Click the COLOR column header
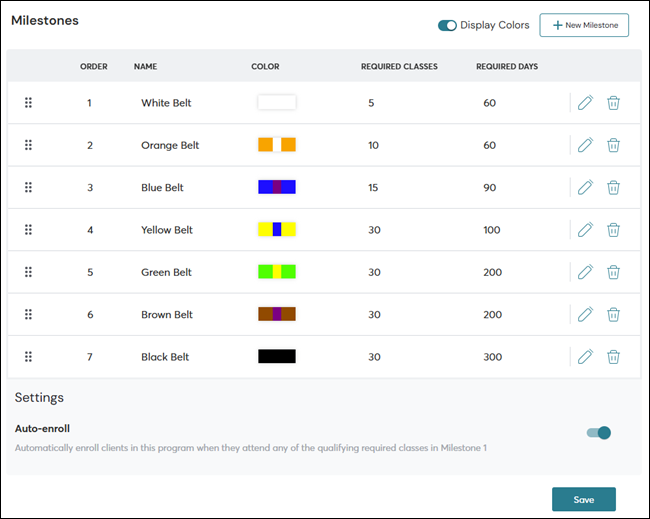 click(x=265, y=66)
